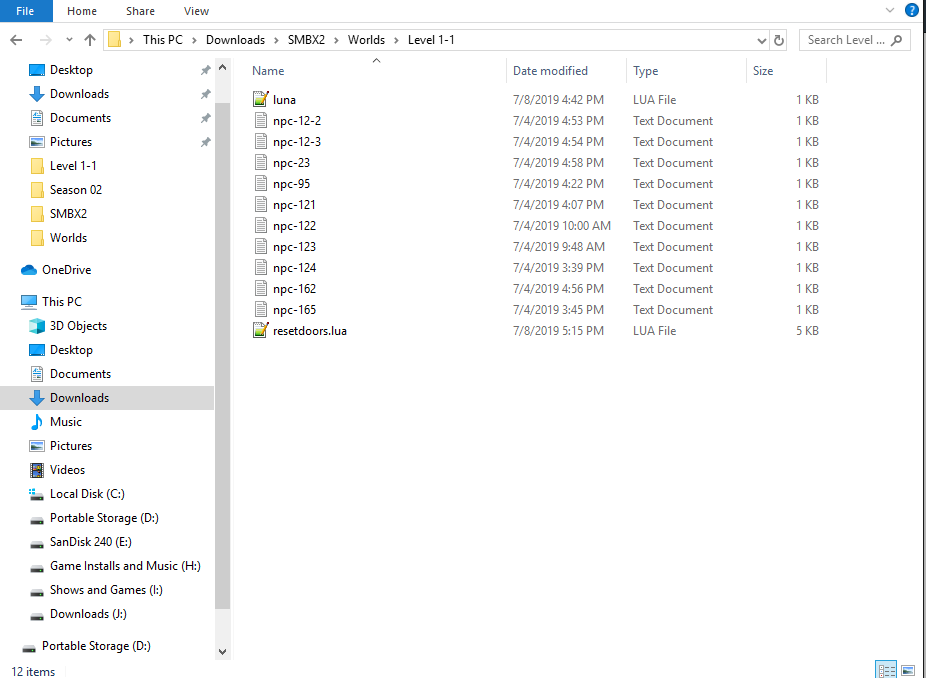Open Videos under This PC
This screenshot has height=678, width=926.
(67, 470)
